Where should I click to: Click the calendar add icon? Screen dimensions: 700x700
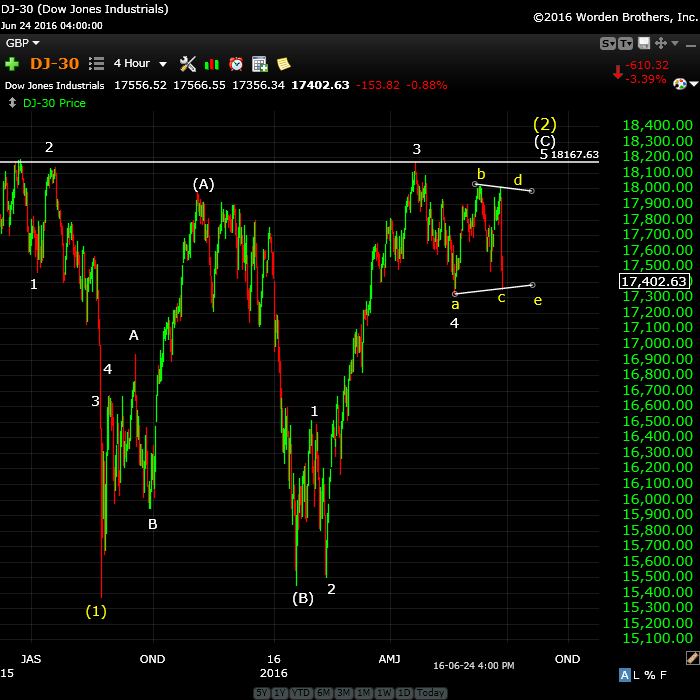point(260,64)
